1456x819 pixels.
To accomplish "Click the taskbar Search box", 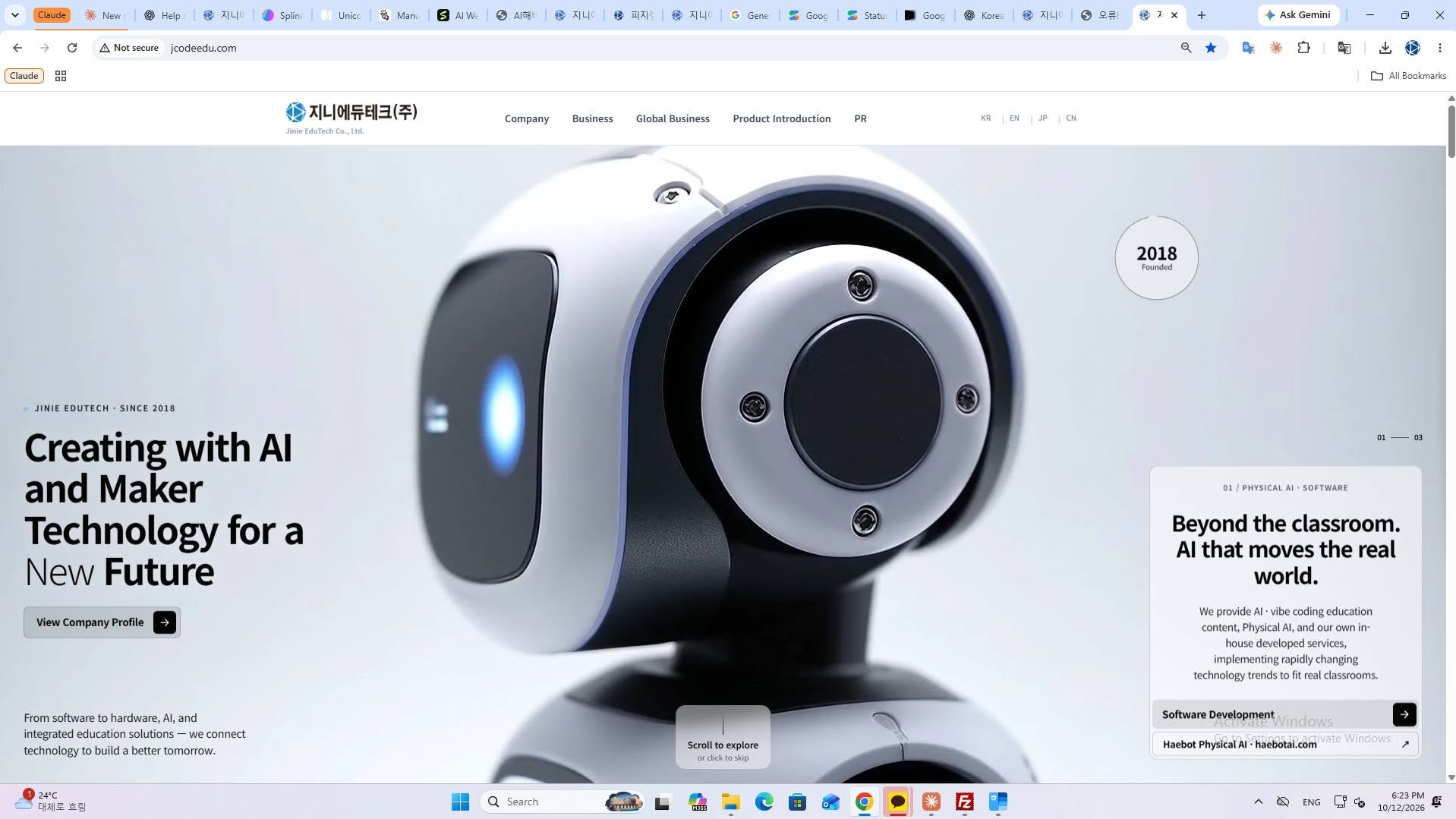I will 563,802.
